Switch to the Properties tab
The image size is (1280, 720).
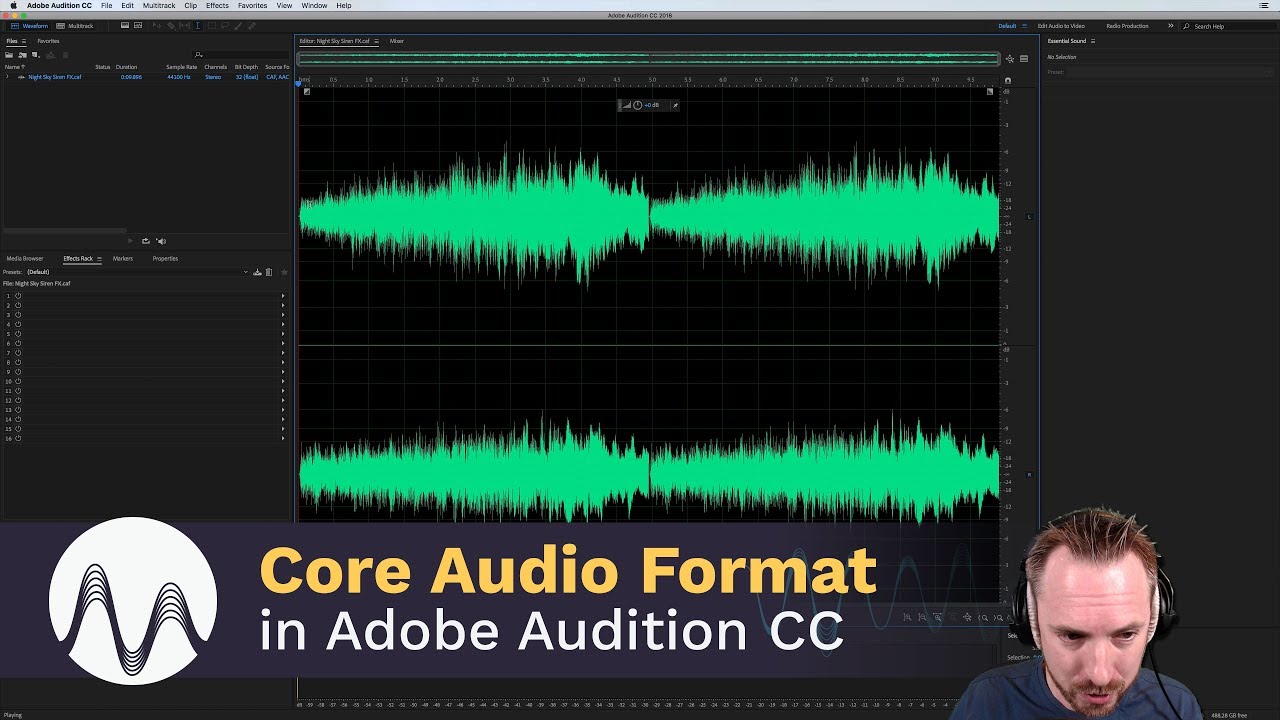click(165, 258)
